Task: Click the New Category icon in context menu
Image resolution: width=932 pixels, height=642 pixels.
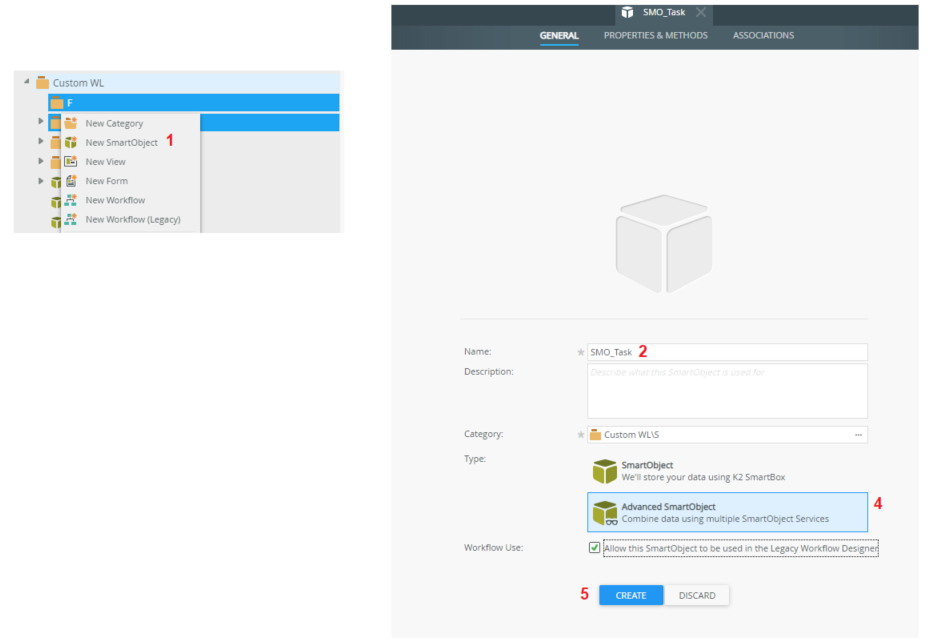Action: [x=70, y=124]
